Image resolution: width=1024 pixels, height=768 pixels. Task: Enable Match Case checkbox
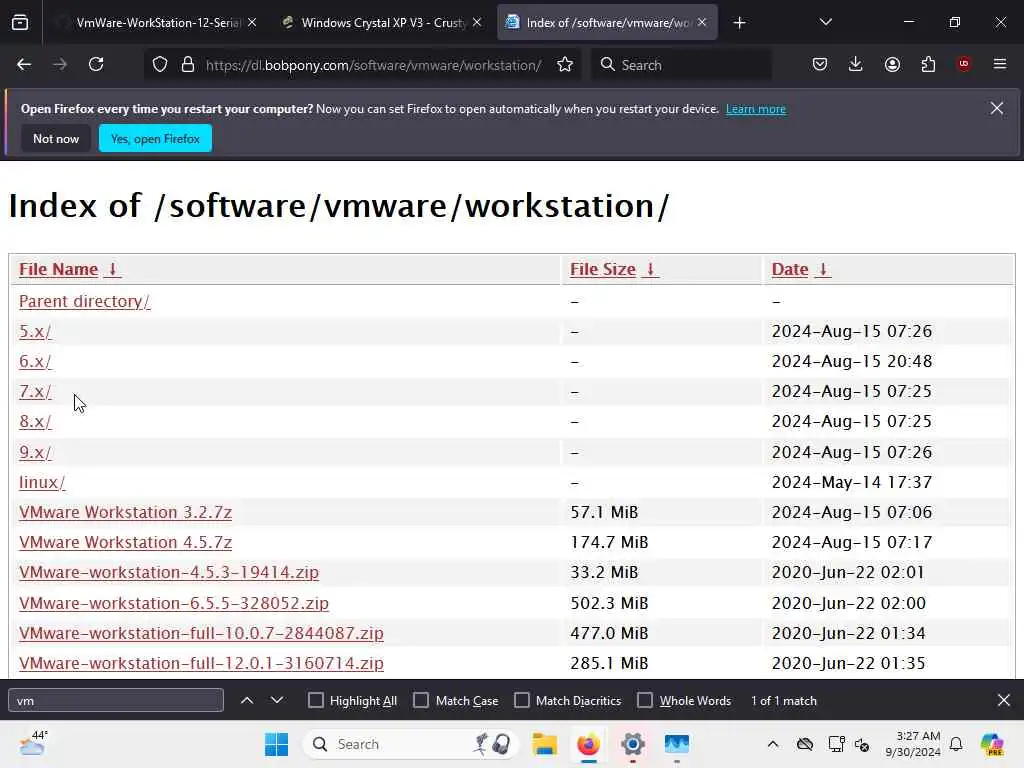point(421,700)
